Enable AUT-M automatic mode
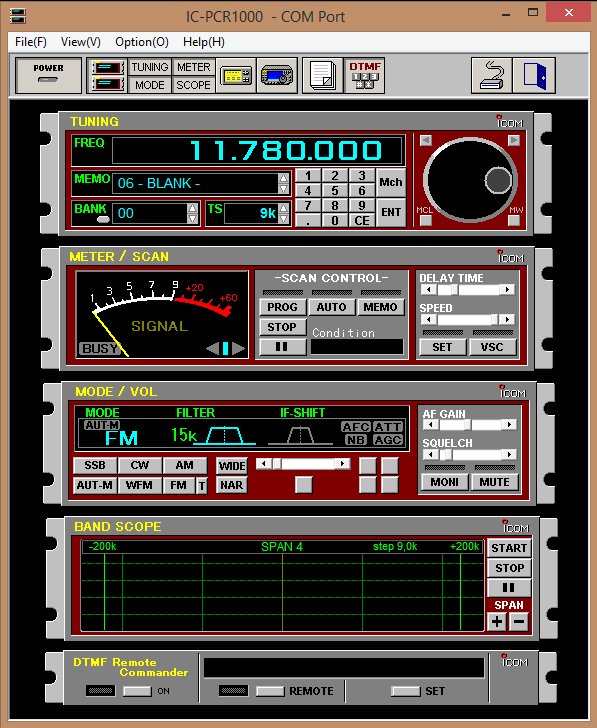 [x=95, y=485]
